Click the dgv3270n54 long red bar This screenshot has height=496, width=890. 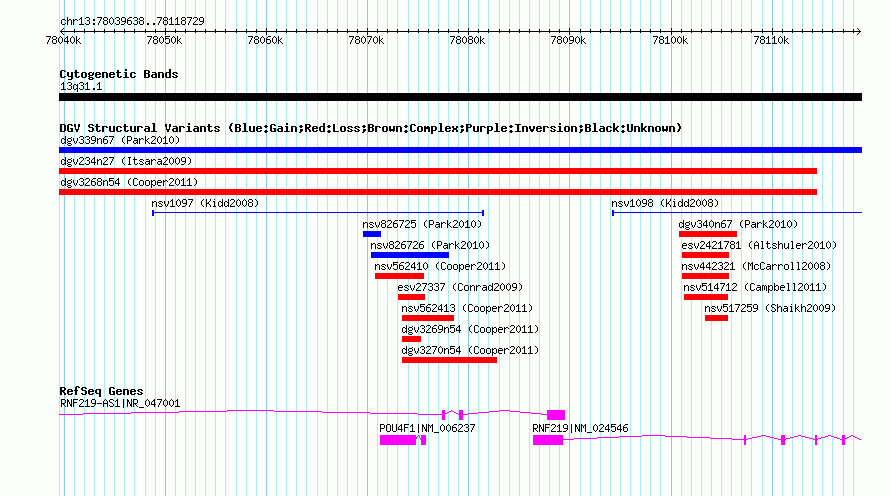[450, 360]
